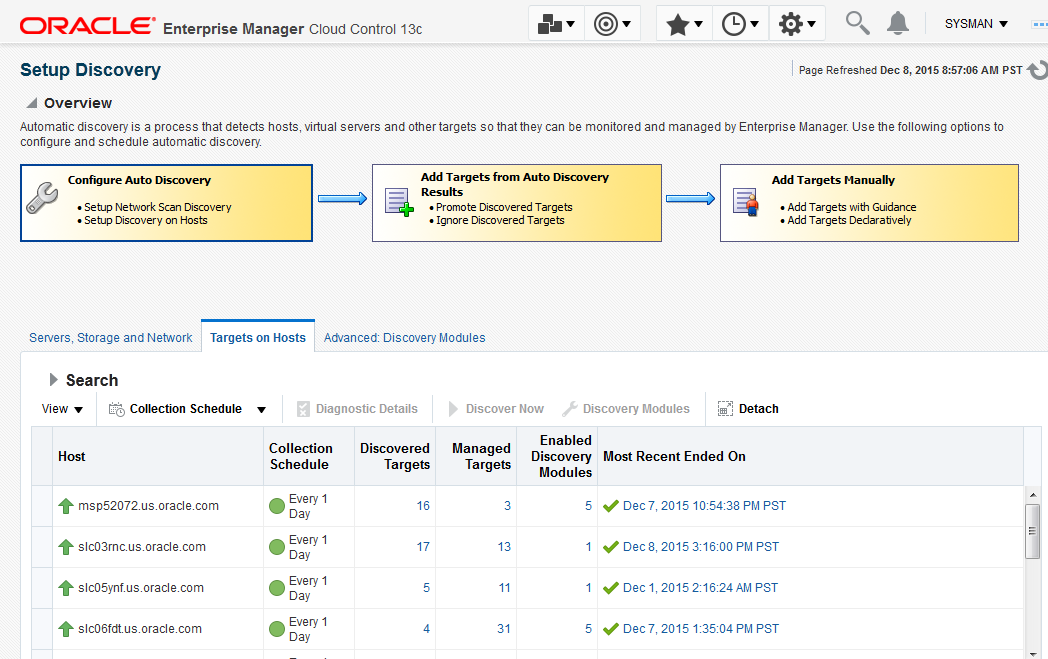Click the page refresh icon near Page Refreshed
Viewport: 1048px width, 659px height.
[1037, 70]
